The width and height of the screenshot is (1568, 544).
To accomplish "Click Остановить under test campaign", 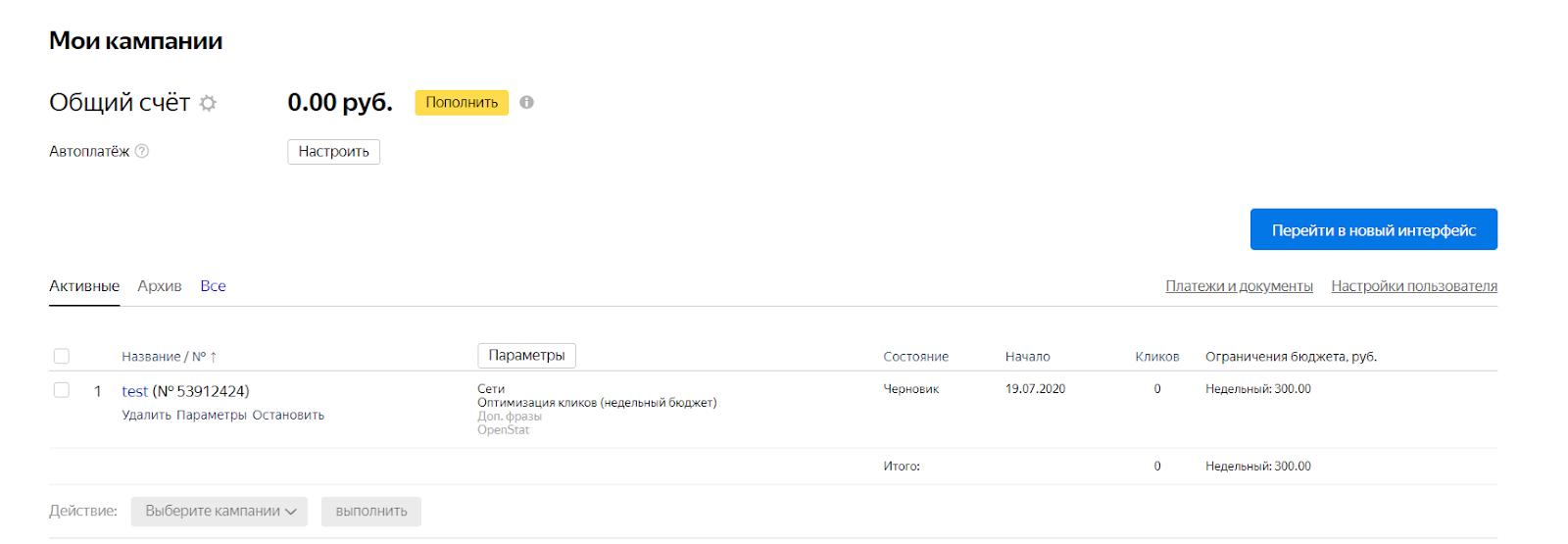I will click(288, 415).
